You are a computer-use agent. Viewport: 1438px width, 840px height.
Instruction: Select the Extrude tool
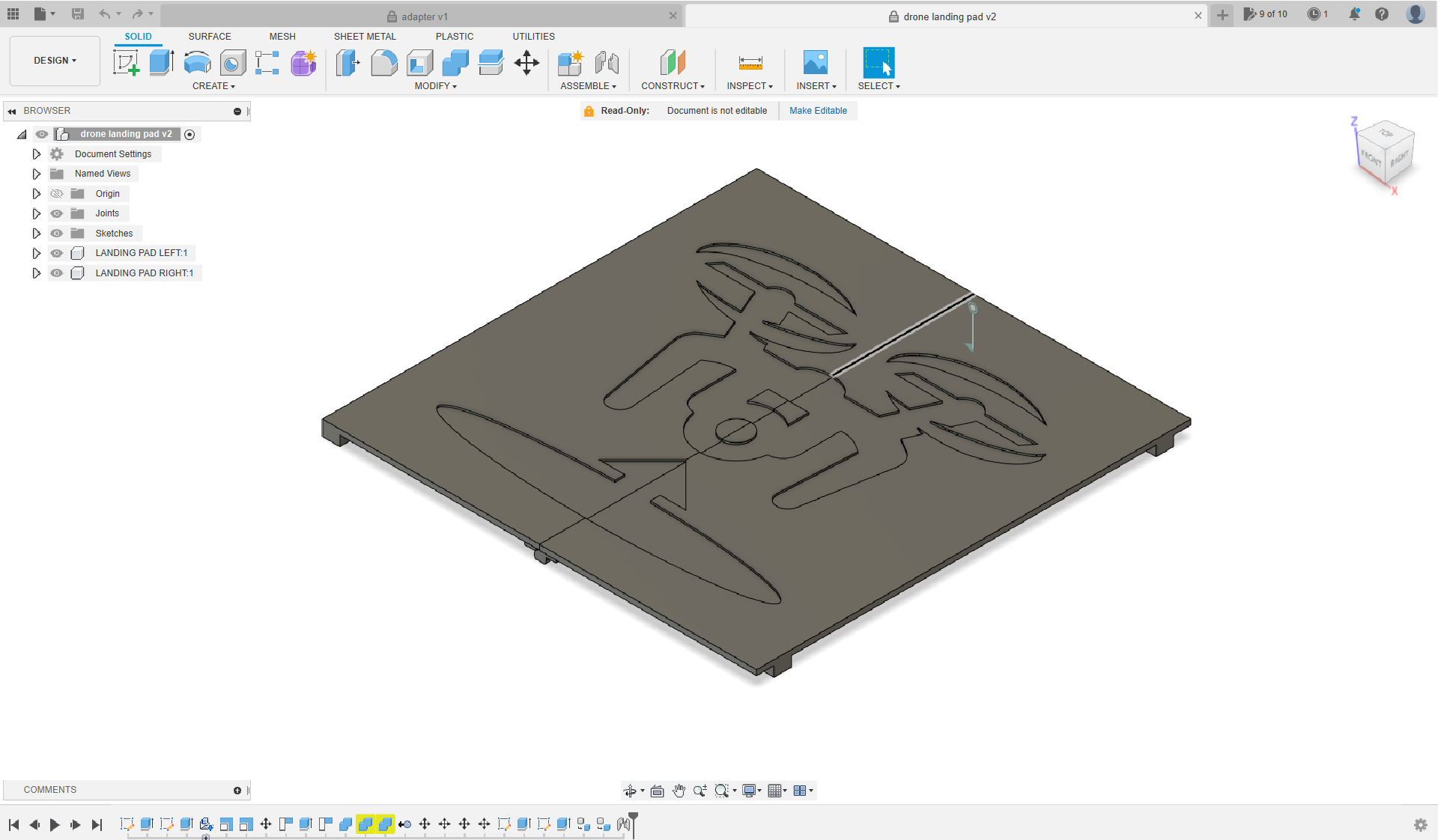click(161, 63)
